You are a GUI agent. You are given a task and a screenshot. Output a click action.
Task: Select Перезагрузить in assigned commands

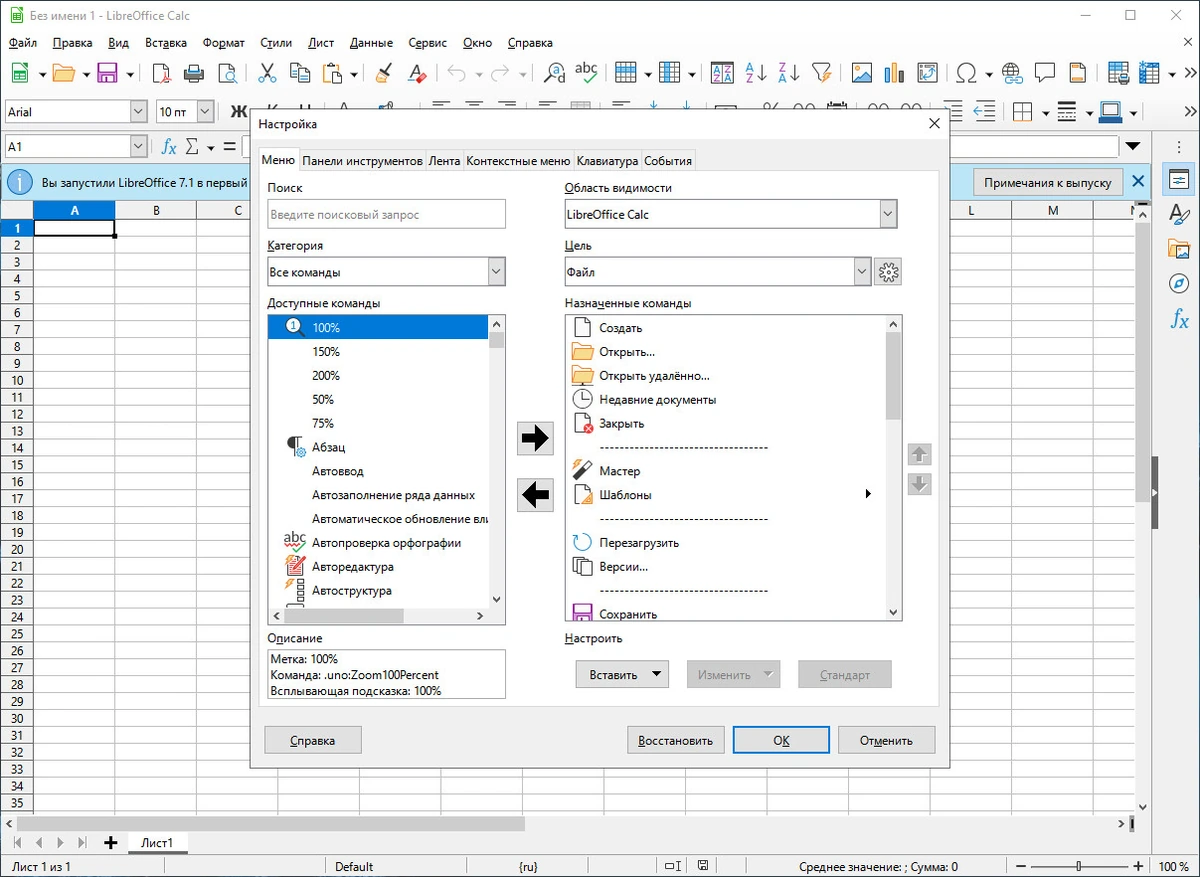pos(727,542)
